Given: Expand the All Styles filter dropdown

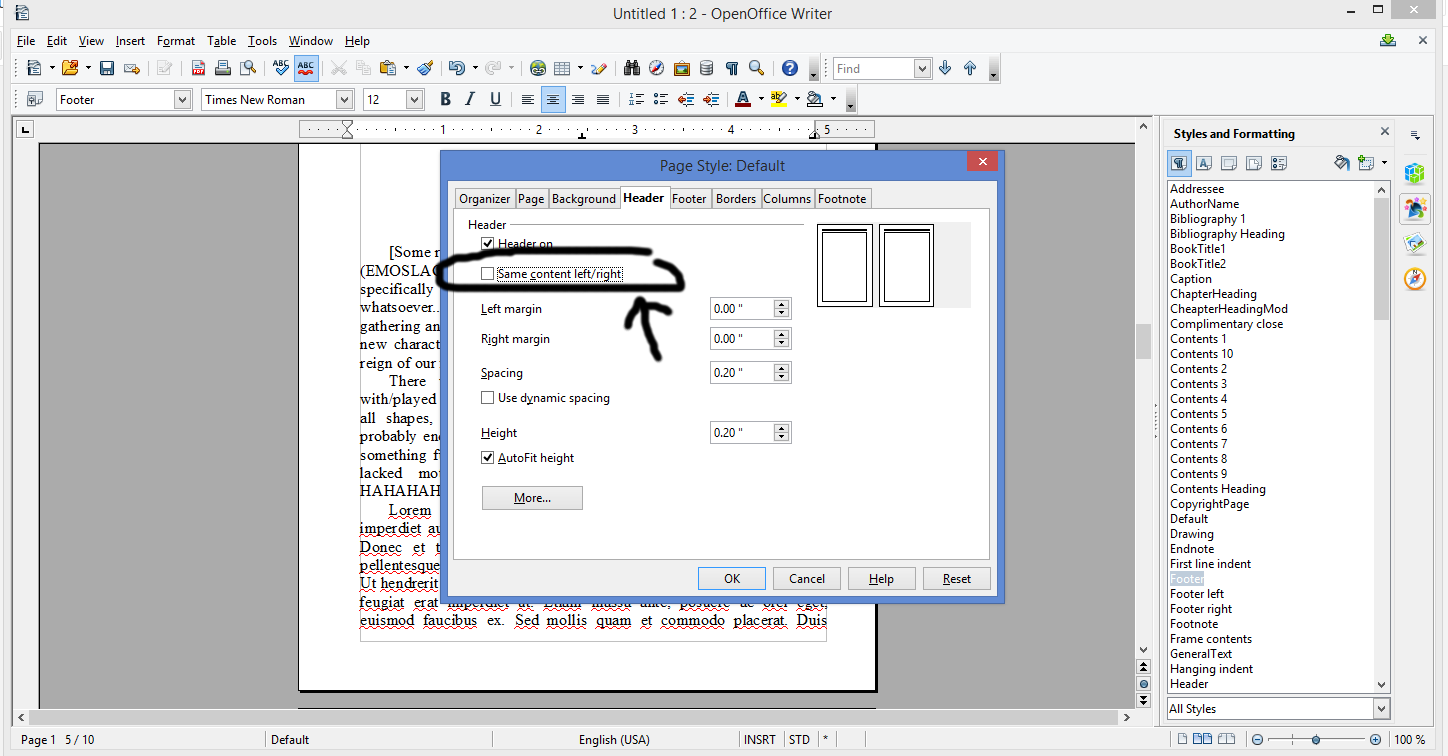Looking at the screenshot, I should coord(1381,709).
